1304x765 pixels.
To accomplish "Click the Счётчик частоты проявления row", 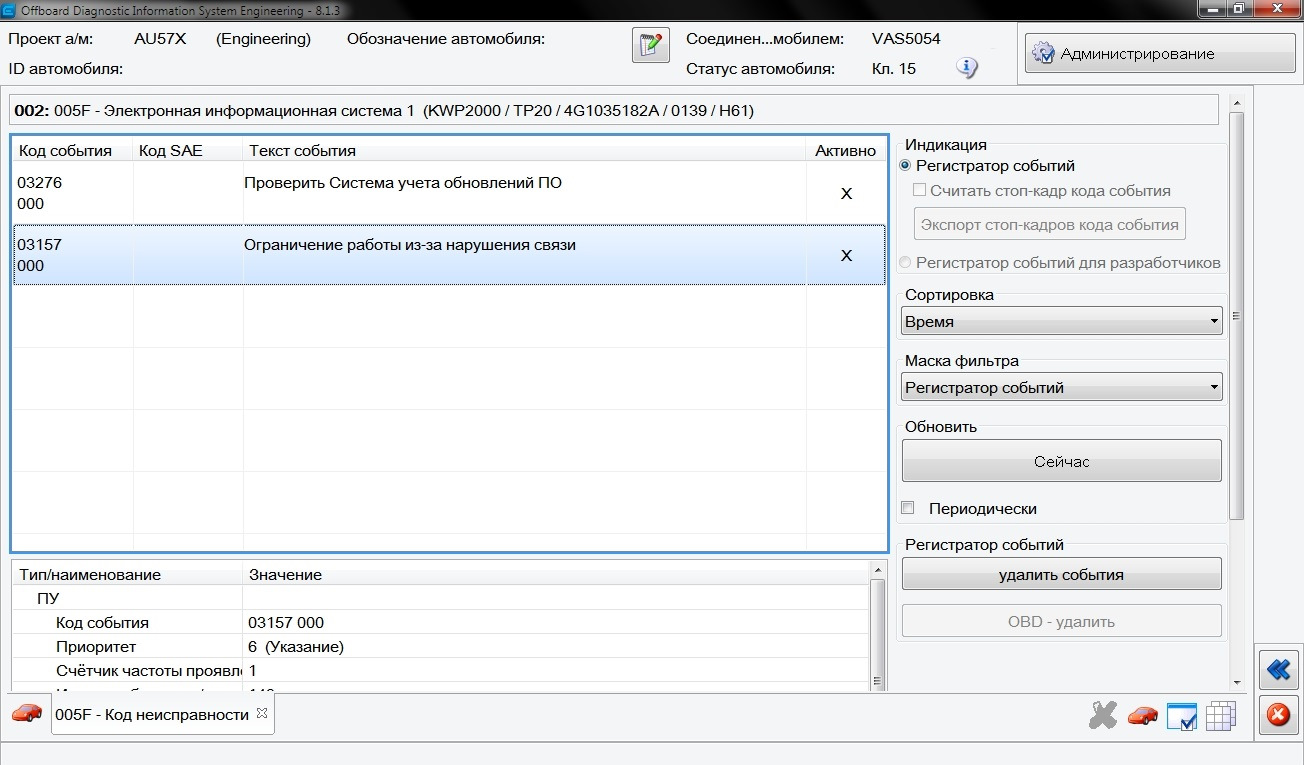I will (x=441, y=671).
